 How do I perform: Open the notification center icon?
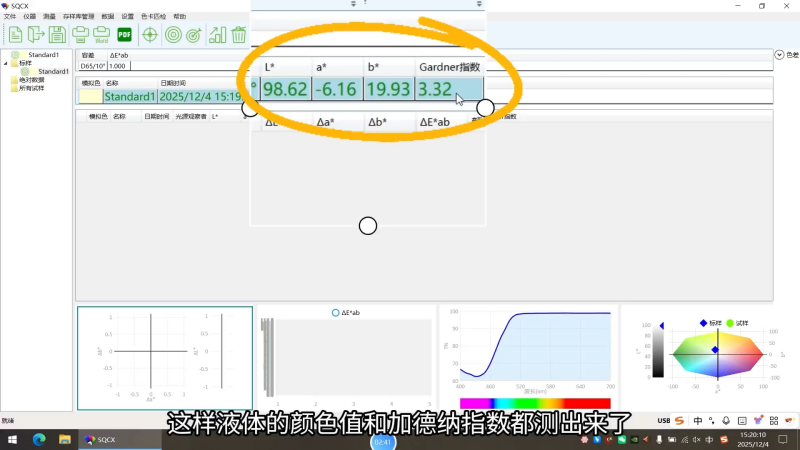[783, 439]
